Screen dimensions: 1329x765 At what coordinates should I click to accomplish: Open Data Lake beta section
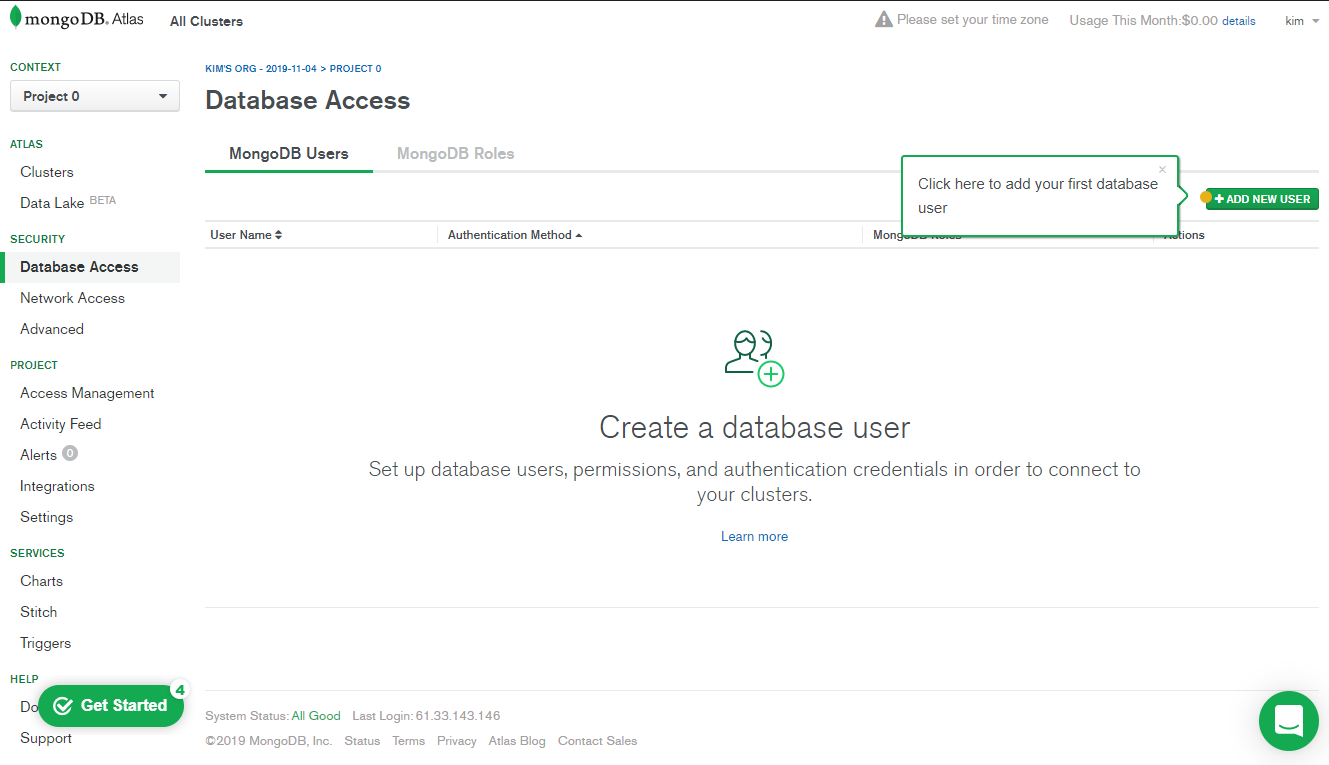(68, 202)
